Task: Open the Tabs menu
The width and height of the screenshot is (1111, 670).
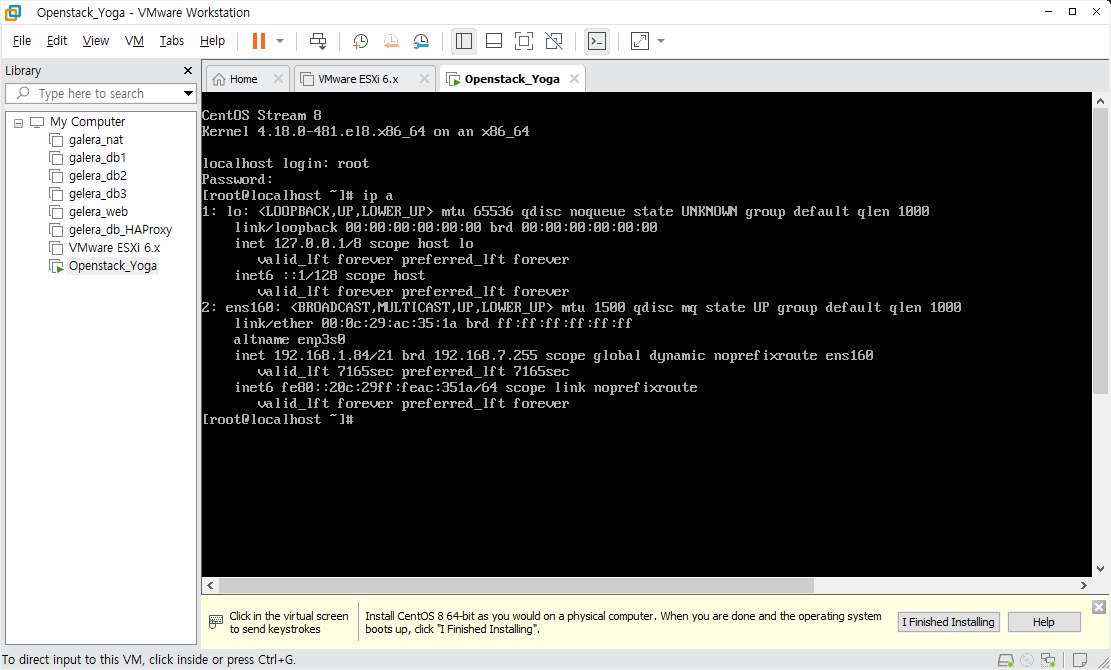Action: [171, 41]
